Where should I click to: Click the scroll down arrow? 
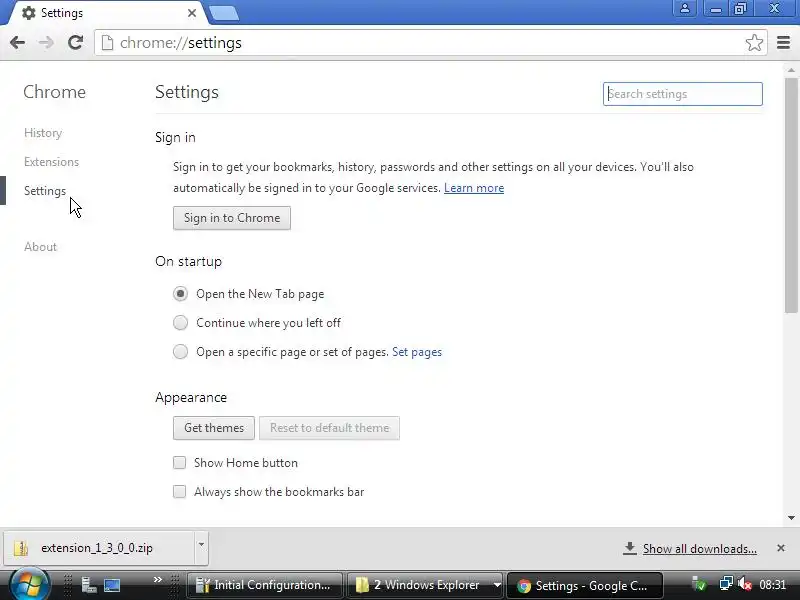point(791,518)
